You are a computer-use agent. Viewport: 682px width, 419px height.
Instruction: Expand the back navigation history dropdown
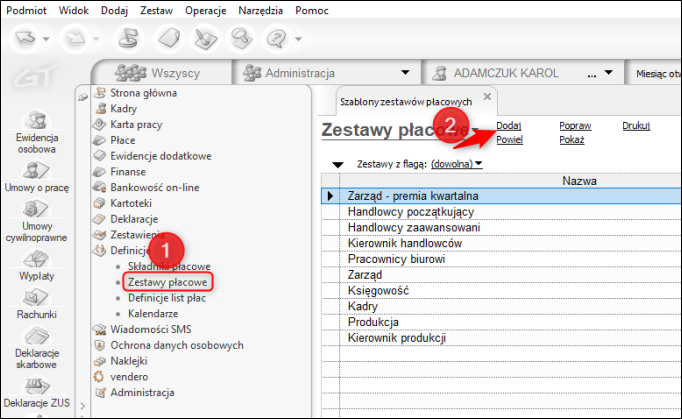click(x=46, y=39)
